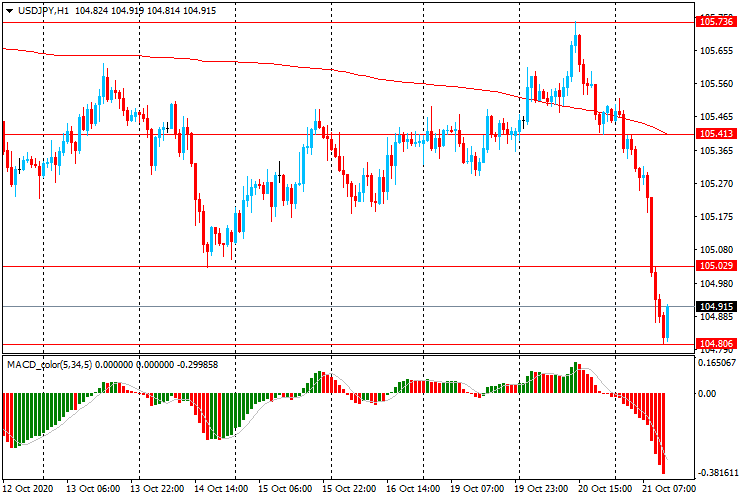
Task: Click the 12 Oct 2020 date label
Action: point(27,488)
